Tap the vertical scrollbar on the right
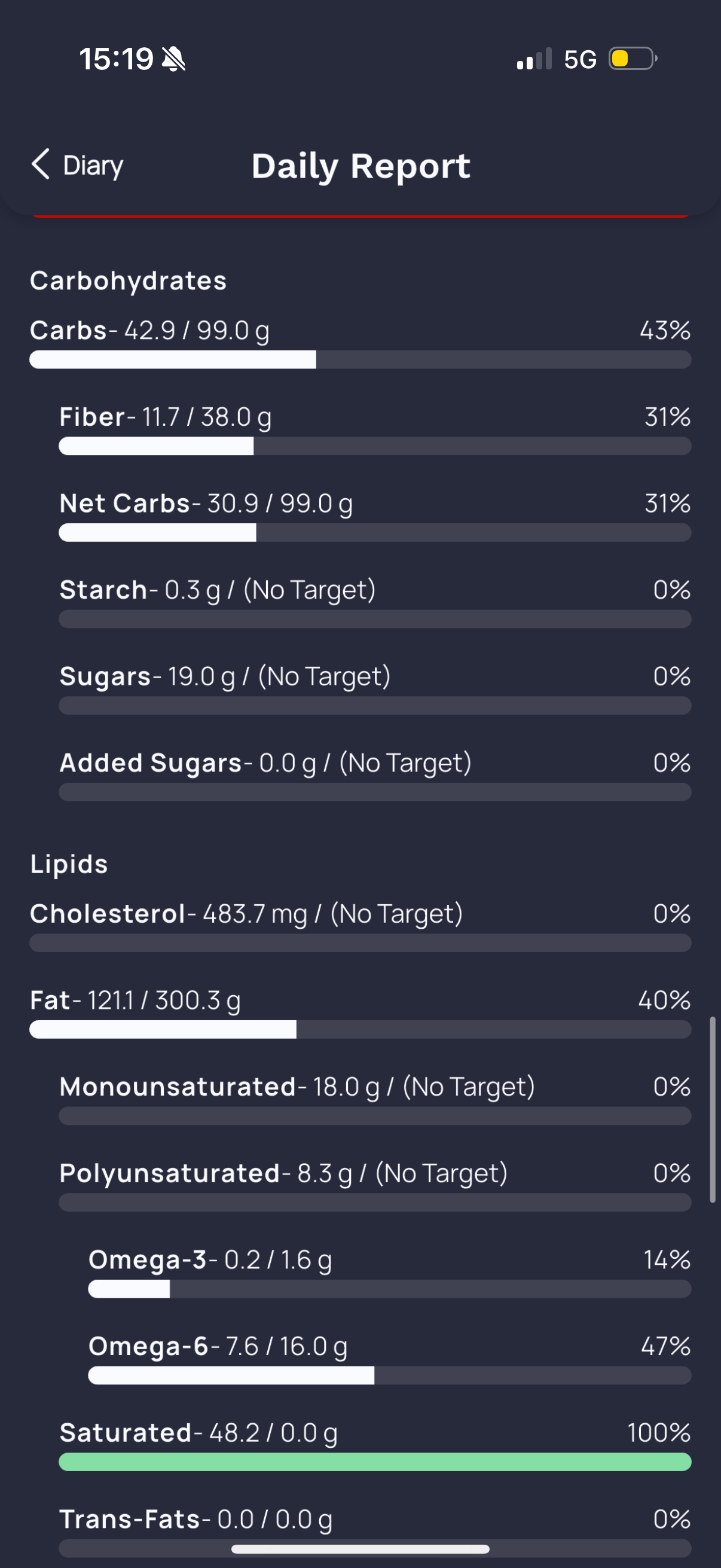Image resolution: width=721 pixels, height=1568 pixels. [713, 1110]
